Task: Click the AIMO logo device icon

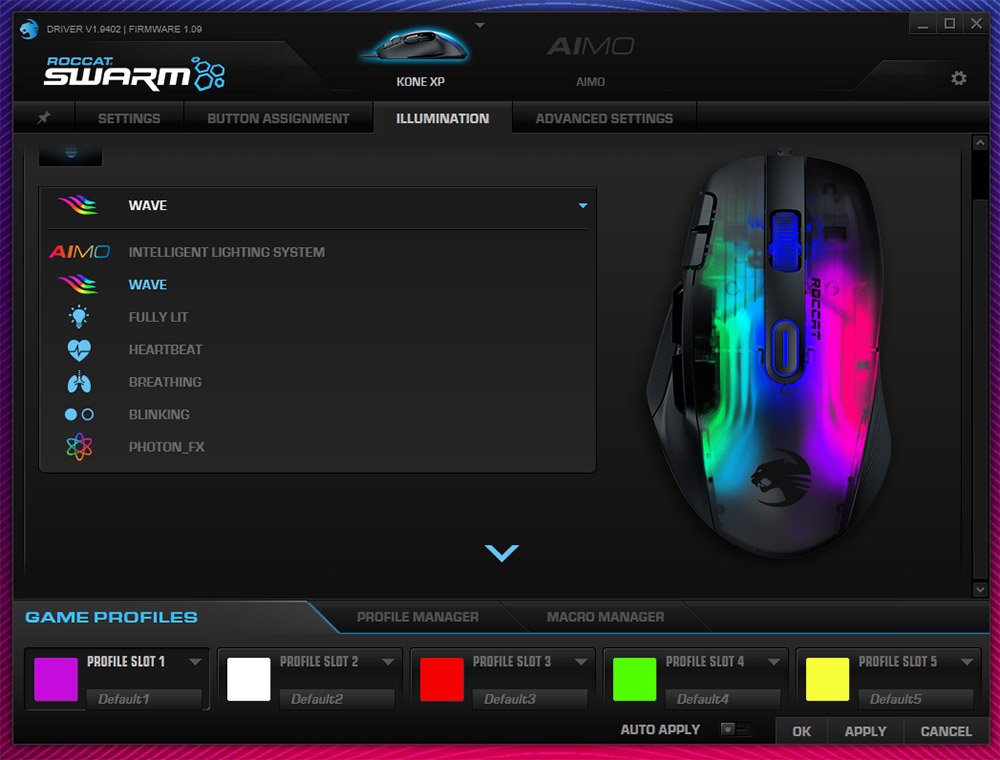Action: click(x=591, y=47)
